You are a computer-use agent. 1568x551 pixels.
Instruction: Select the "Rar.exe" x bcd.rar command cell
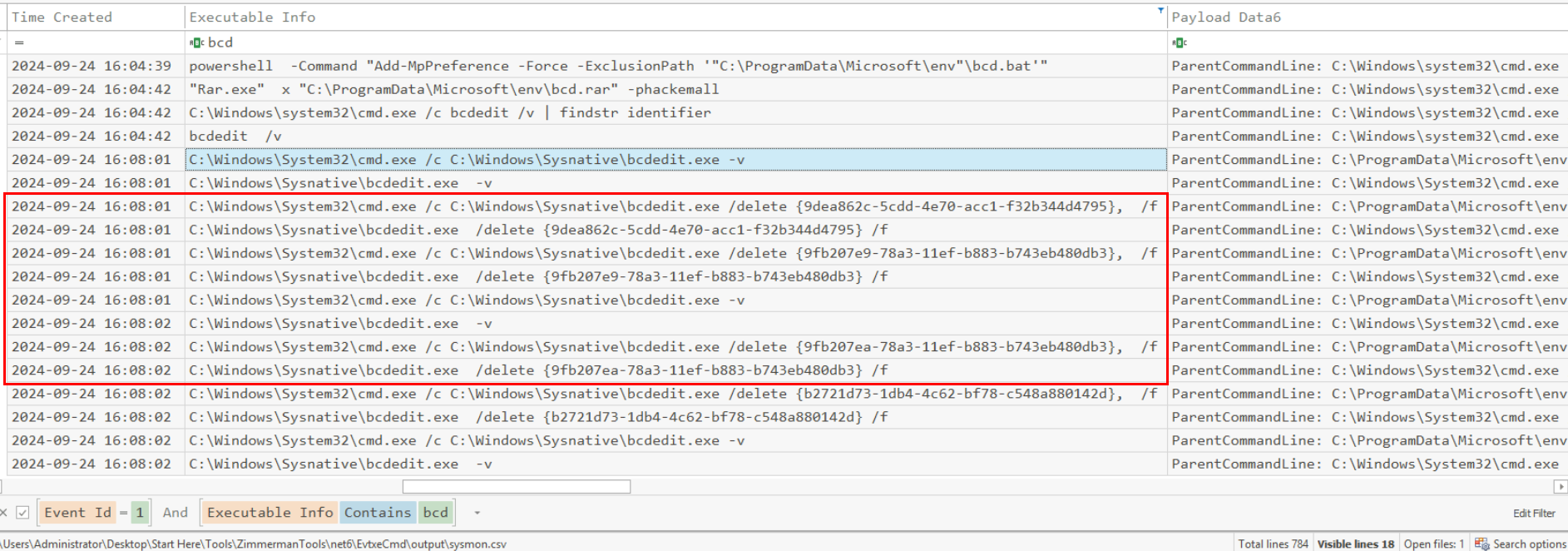point(675,89)
